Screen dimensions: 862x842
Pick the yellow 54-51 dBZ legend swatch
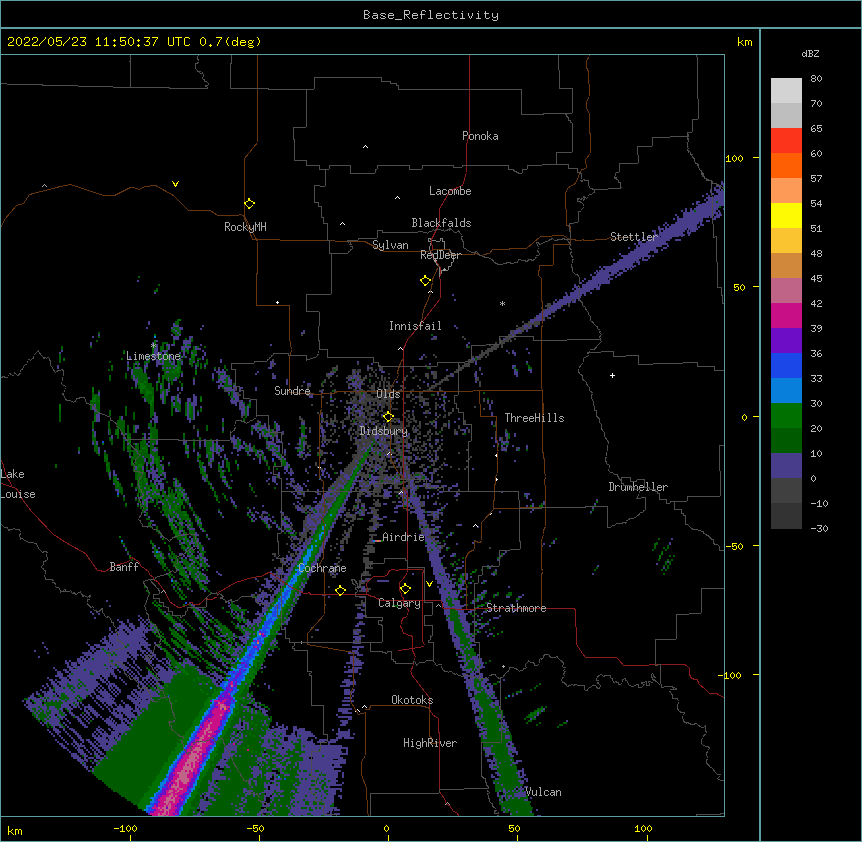pos(786,215)
